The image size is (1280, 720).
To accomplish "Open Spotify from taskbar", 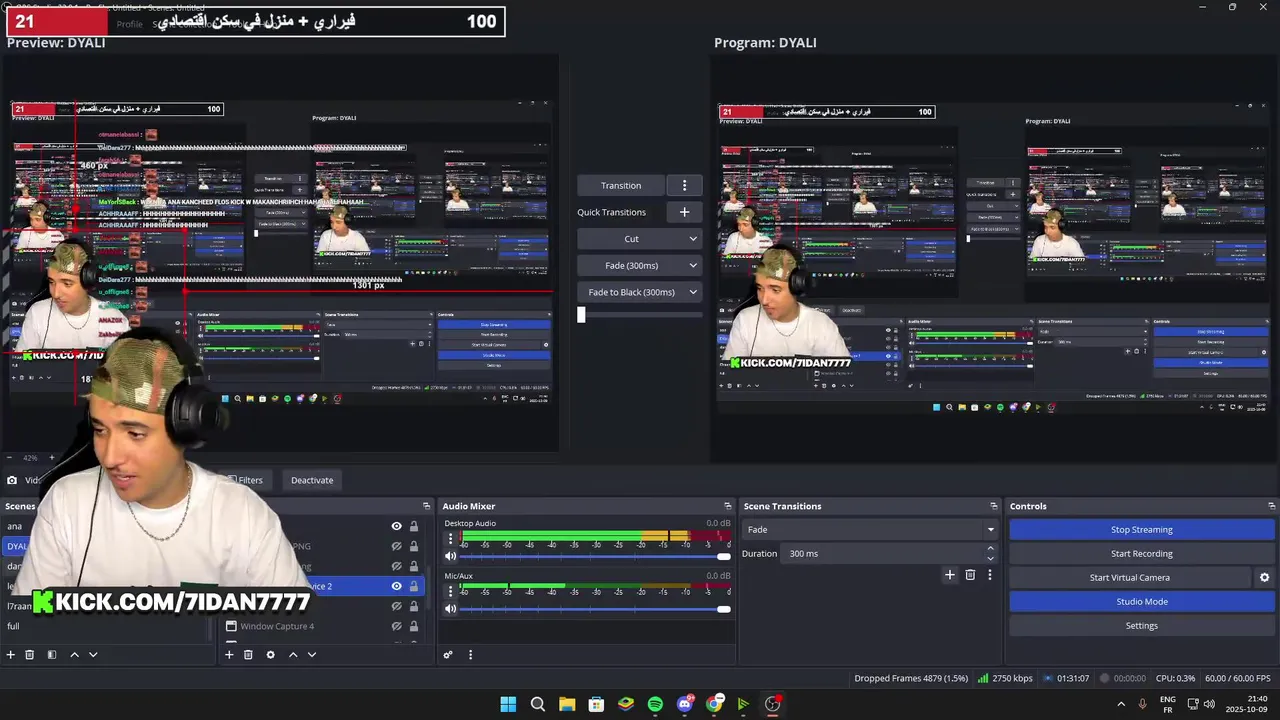I will (655, 704).
